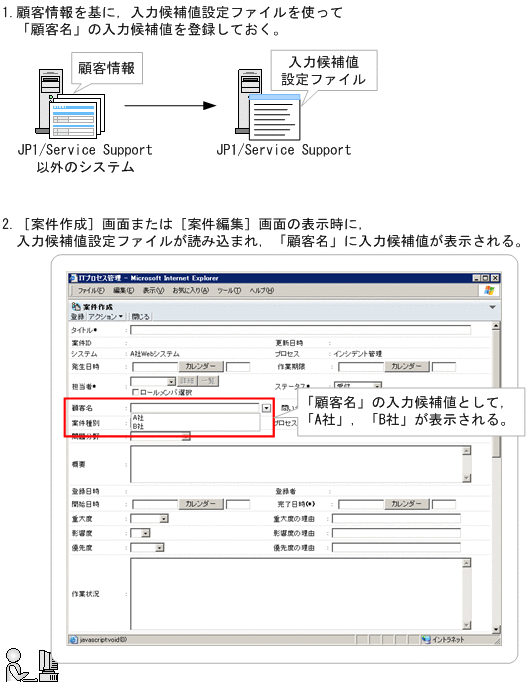532x688 pixels.
Task: Collapse the header with the down triangle
Action: (492, 307)
